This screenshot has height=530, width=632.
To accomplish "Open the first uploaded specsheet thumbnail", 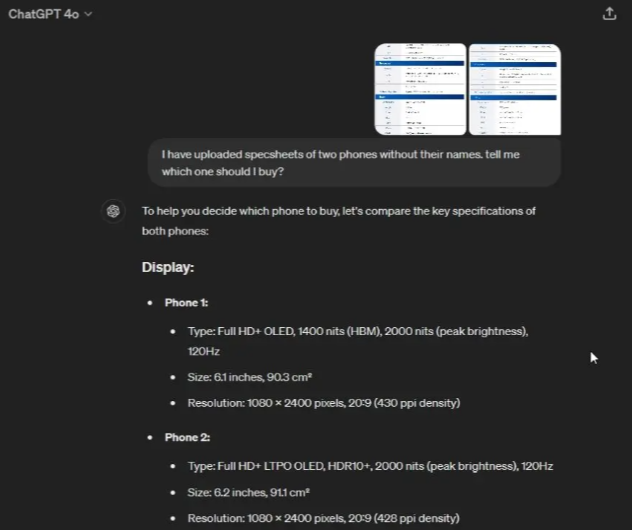I will (420, 89).
